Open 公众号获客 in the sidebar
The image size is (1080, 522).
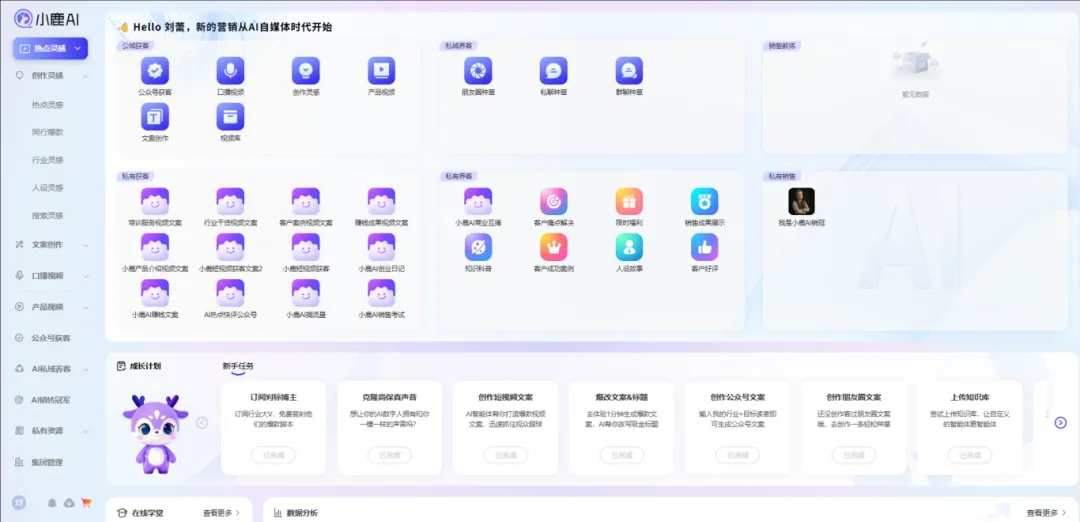51,338
